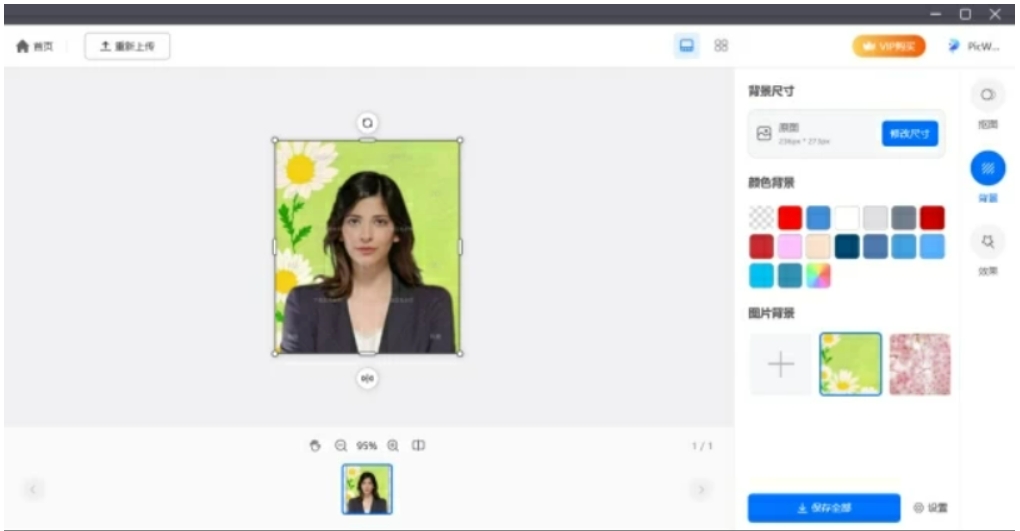Open the 背景 background tab in the sidebar
The height and width of the screenshot is (531, 1020).
987,177
